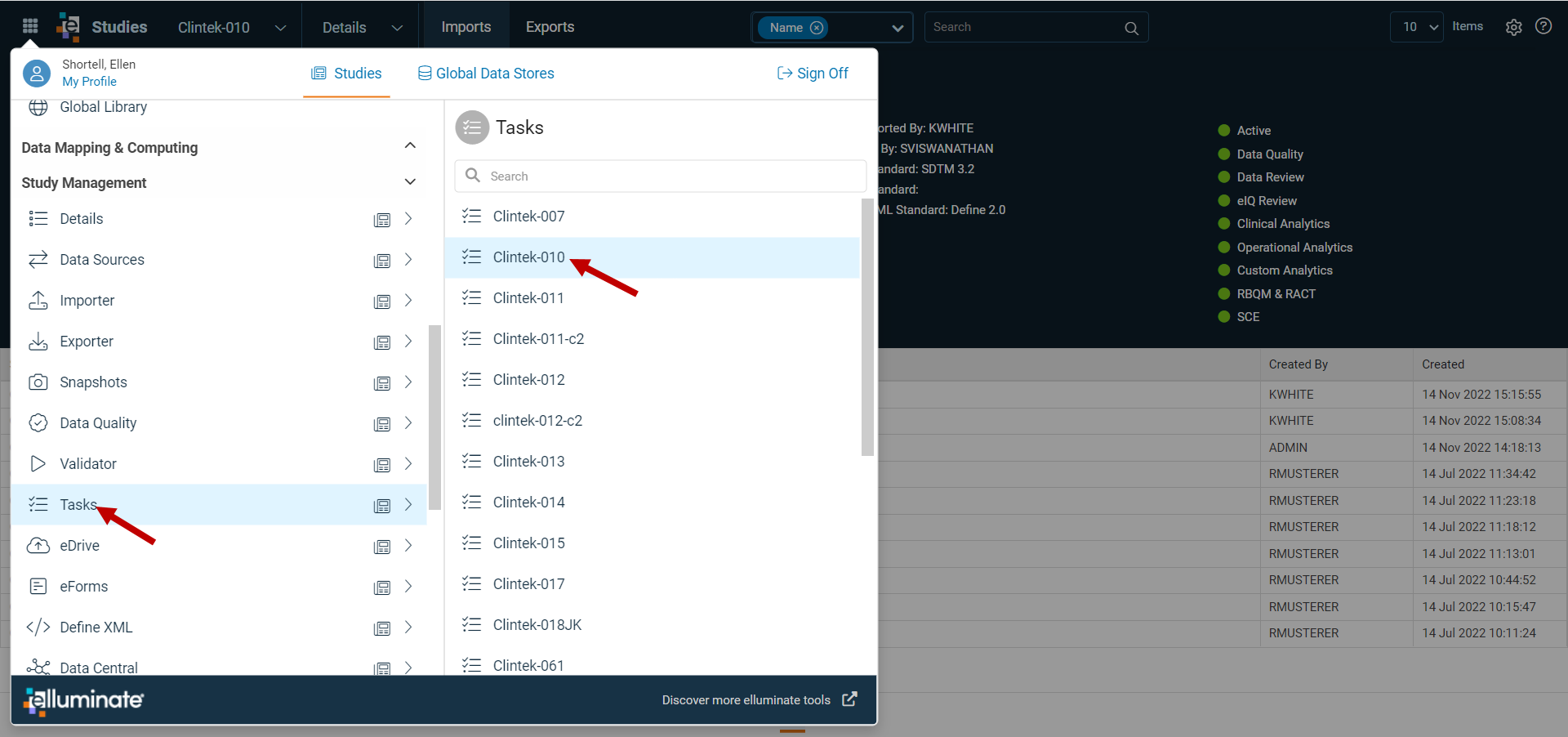Collapse the Data Mapping & Computing section
This screenshot has height=737, width=1568.
click(410, 145)
